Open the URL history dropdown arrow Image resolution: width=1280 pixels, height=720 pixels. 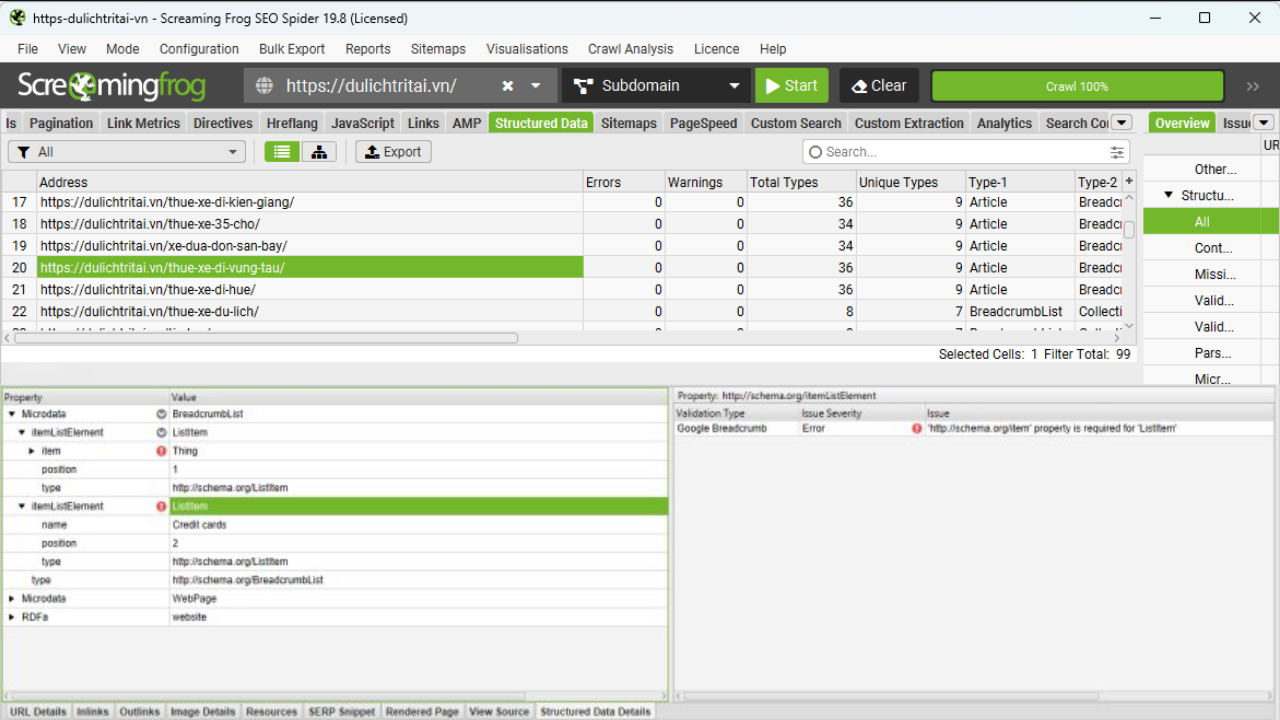[x=536, y=86]
